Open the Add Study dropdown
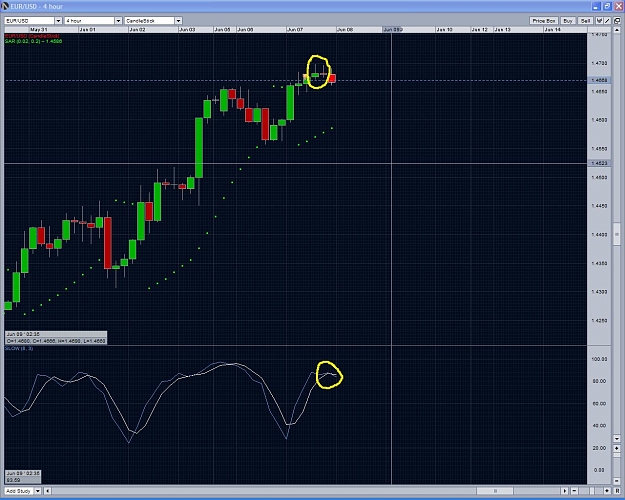The width and height of the screenshot is (625, 500). click(x=23, y=491)
